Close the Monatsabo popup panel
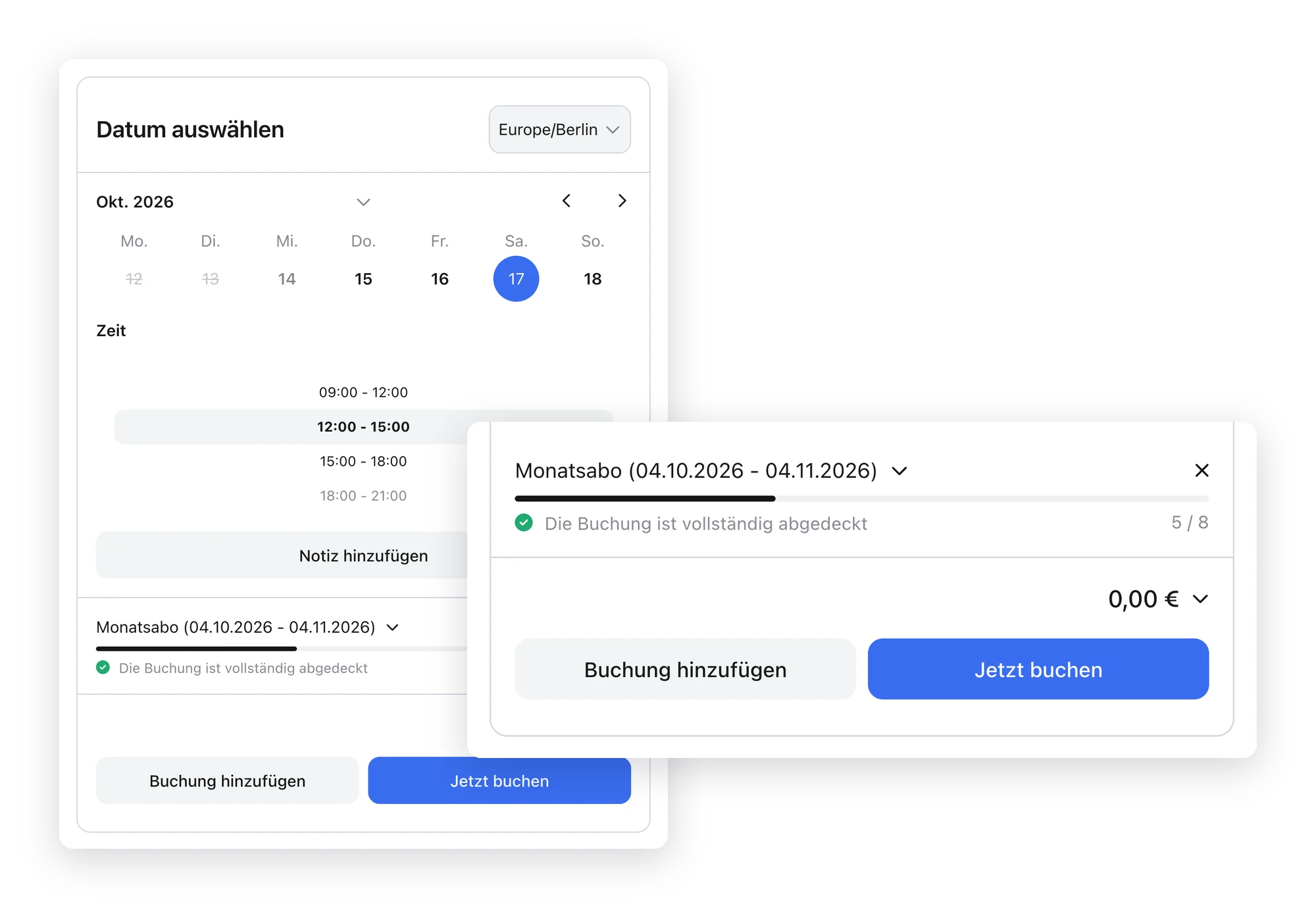This screenshot has width=1316, height=908. [1202, 470]
